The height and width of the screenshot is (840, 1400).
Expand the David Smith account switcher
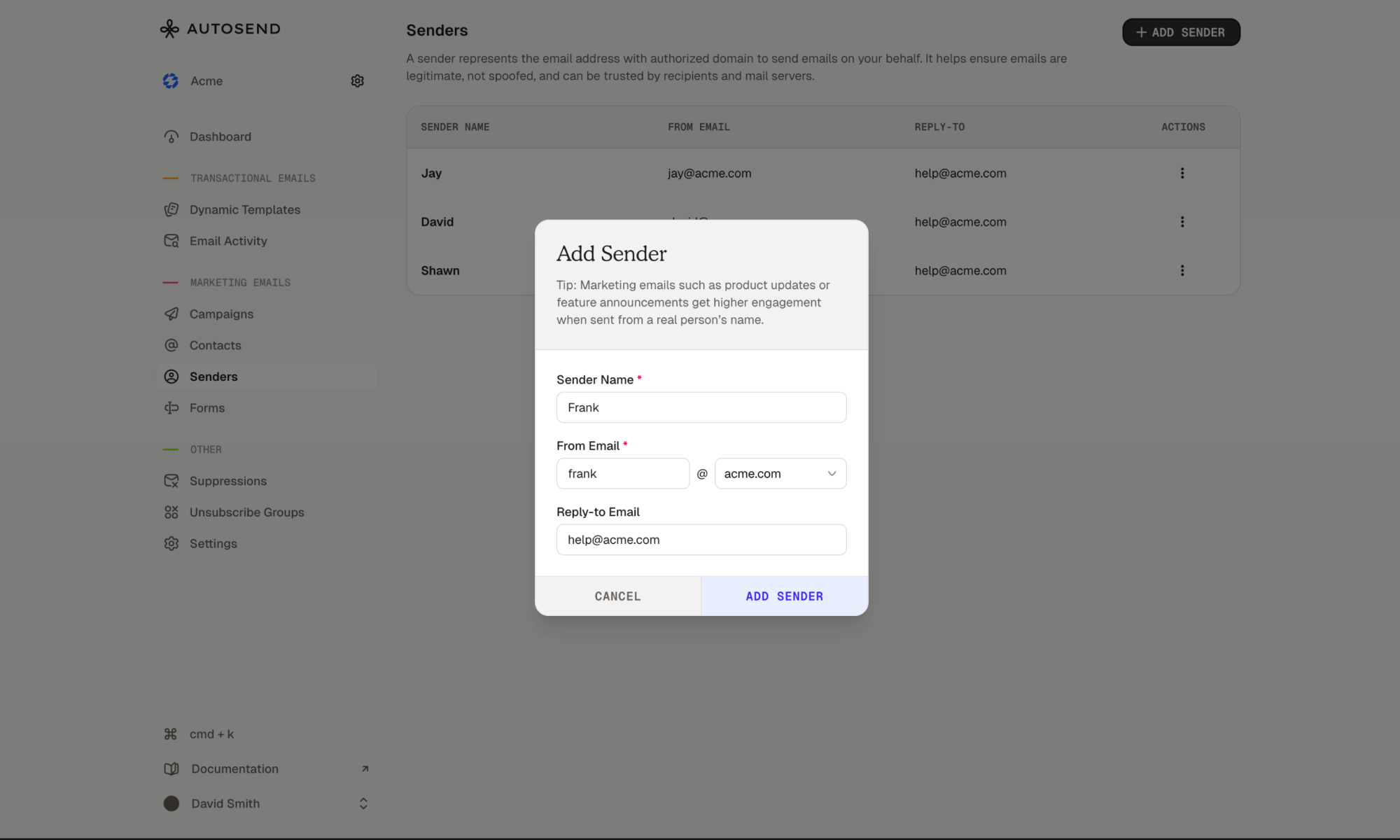[x=363, y=804]
